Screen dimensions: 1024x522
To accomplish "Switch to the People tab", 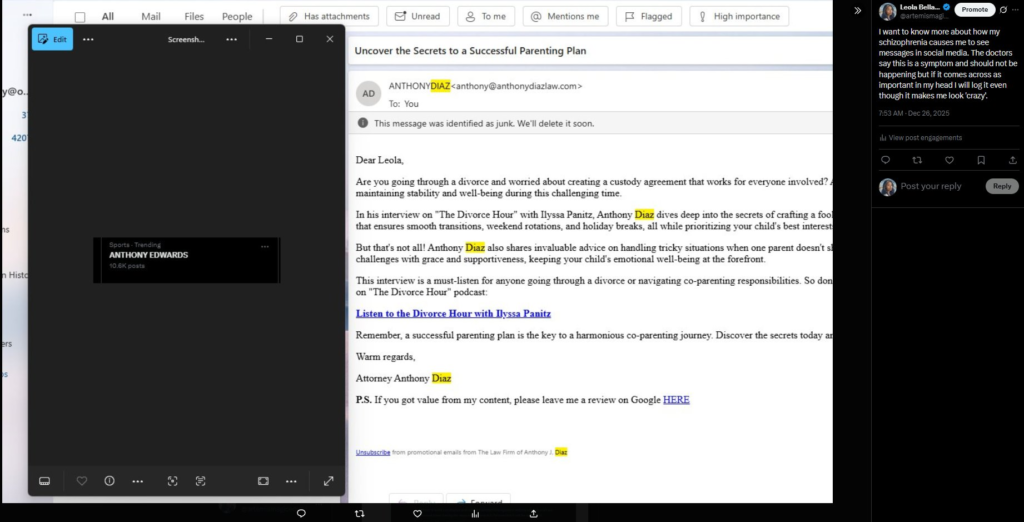I will point(237,17).
